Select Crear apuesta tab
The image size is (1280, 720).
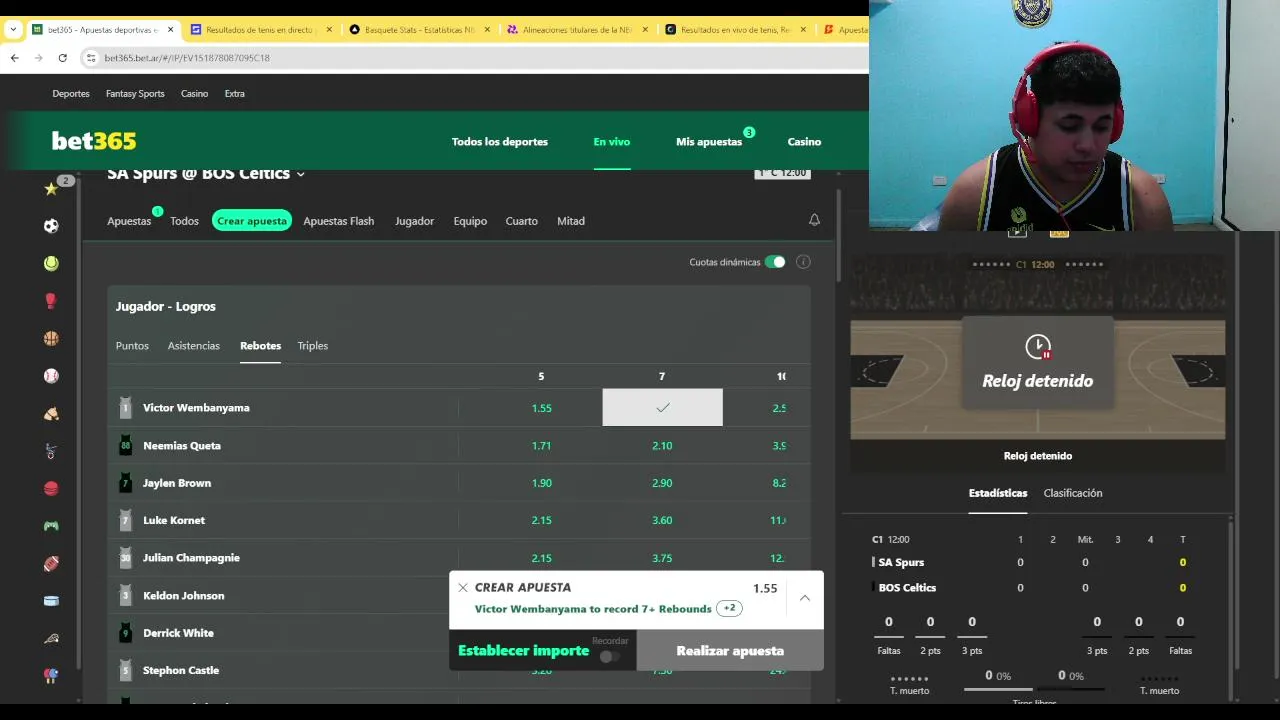[252, 221]
